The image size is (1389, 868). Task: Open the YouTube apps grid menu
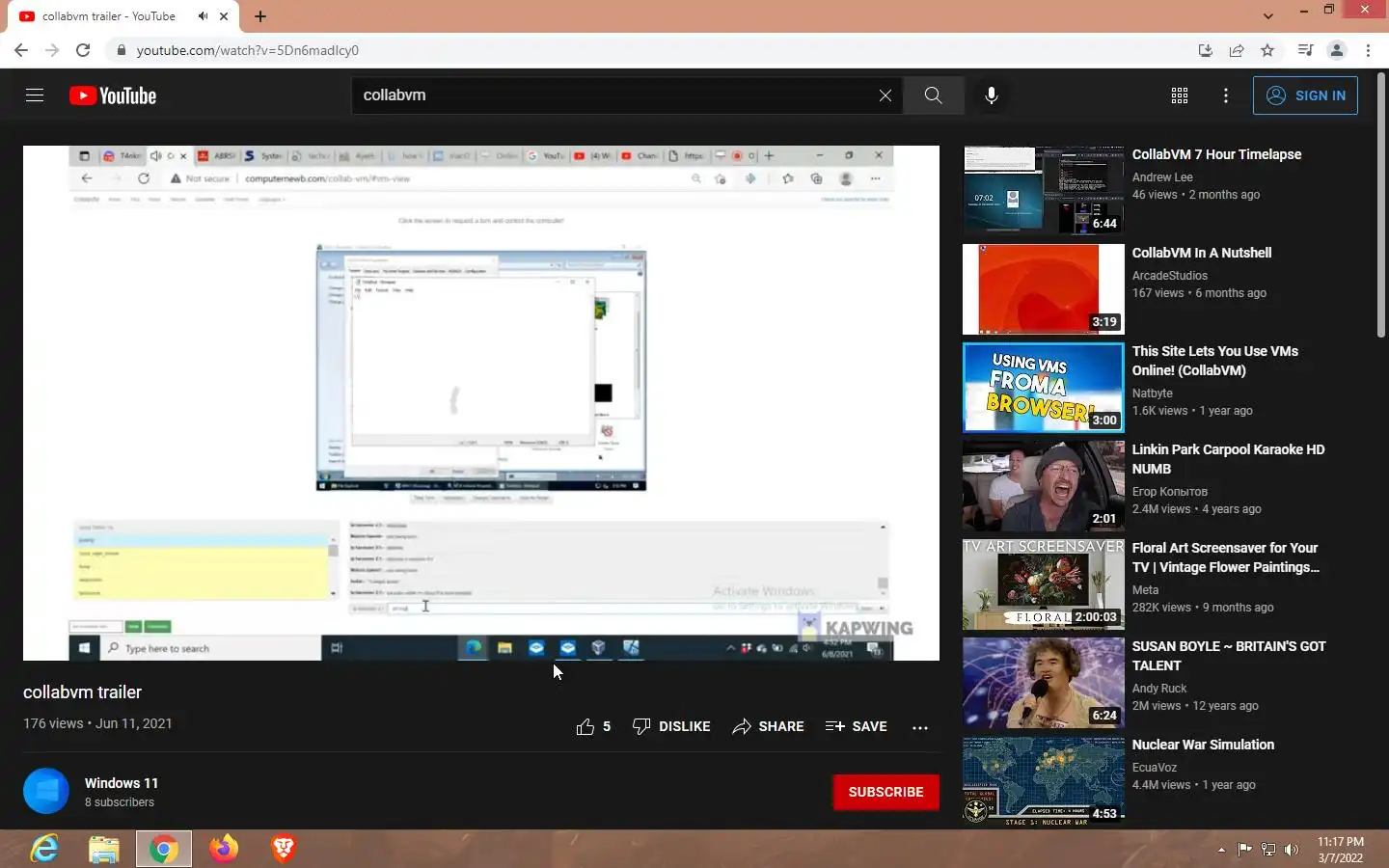1179,95
